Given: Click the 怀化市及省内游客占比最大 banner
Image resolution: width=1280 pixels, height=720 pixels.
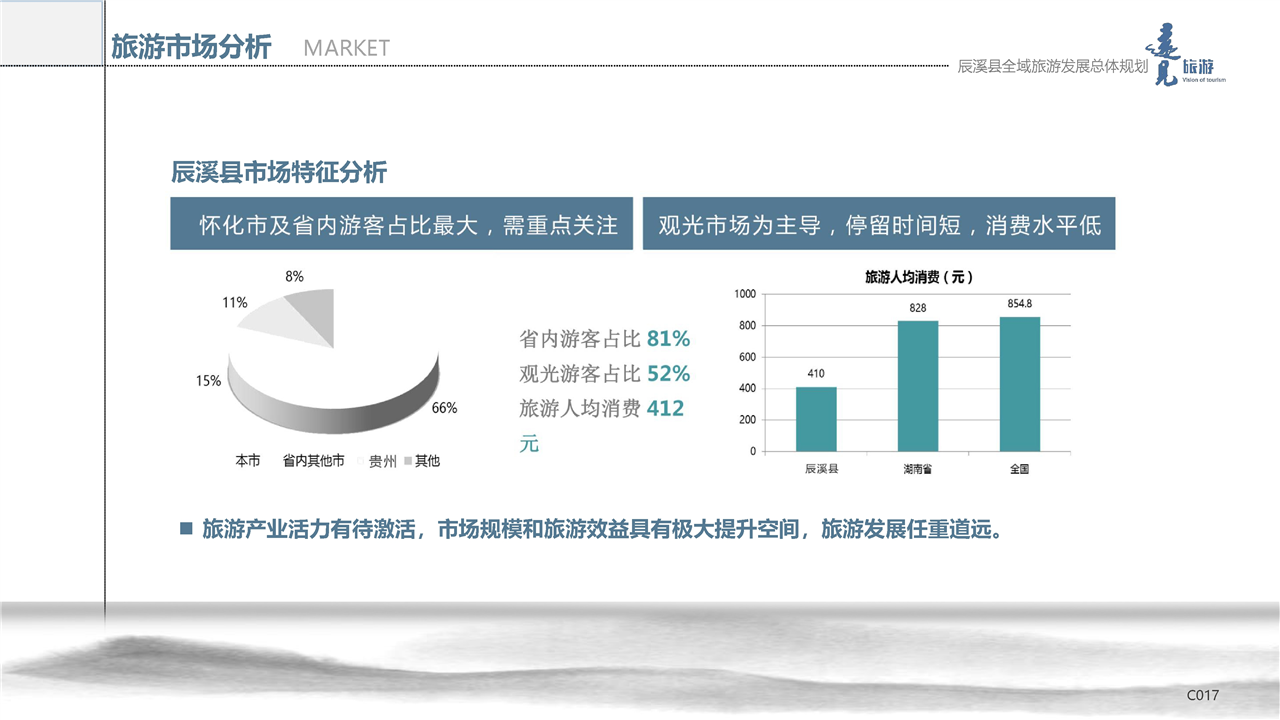Looking at the screenshot, I should pos(401,225).
